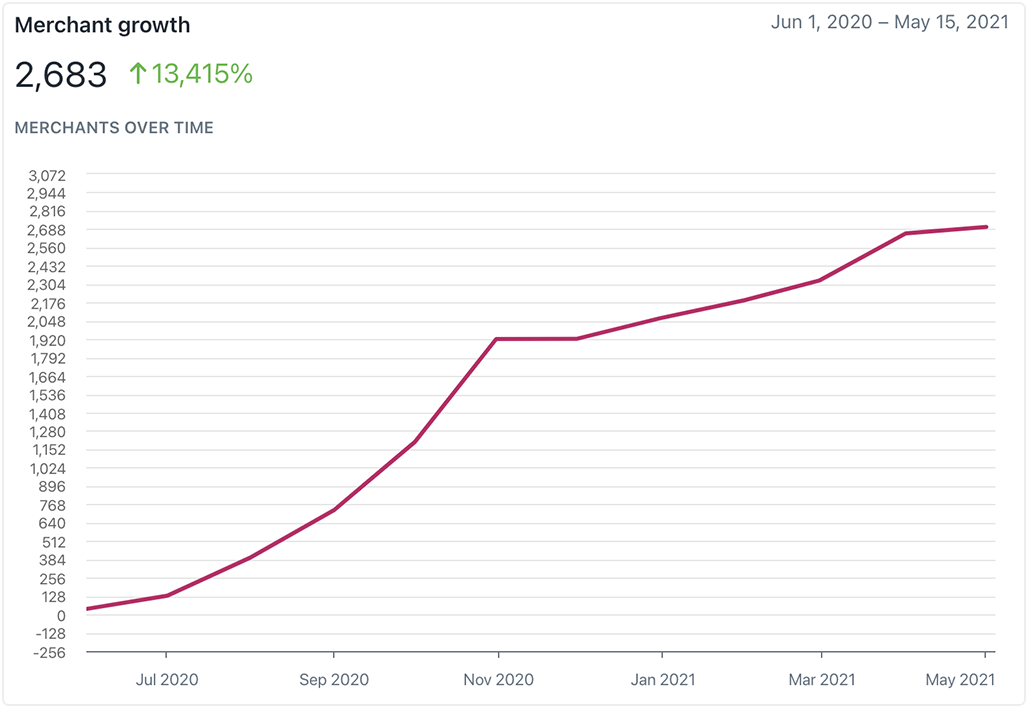This screenshot has width=1028, height=708.
Task: Click the line's data point above Mar 2021
Action: (821, 280)
